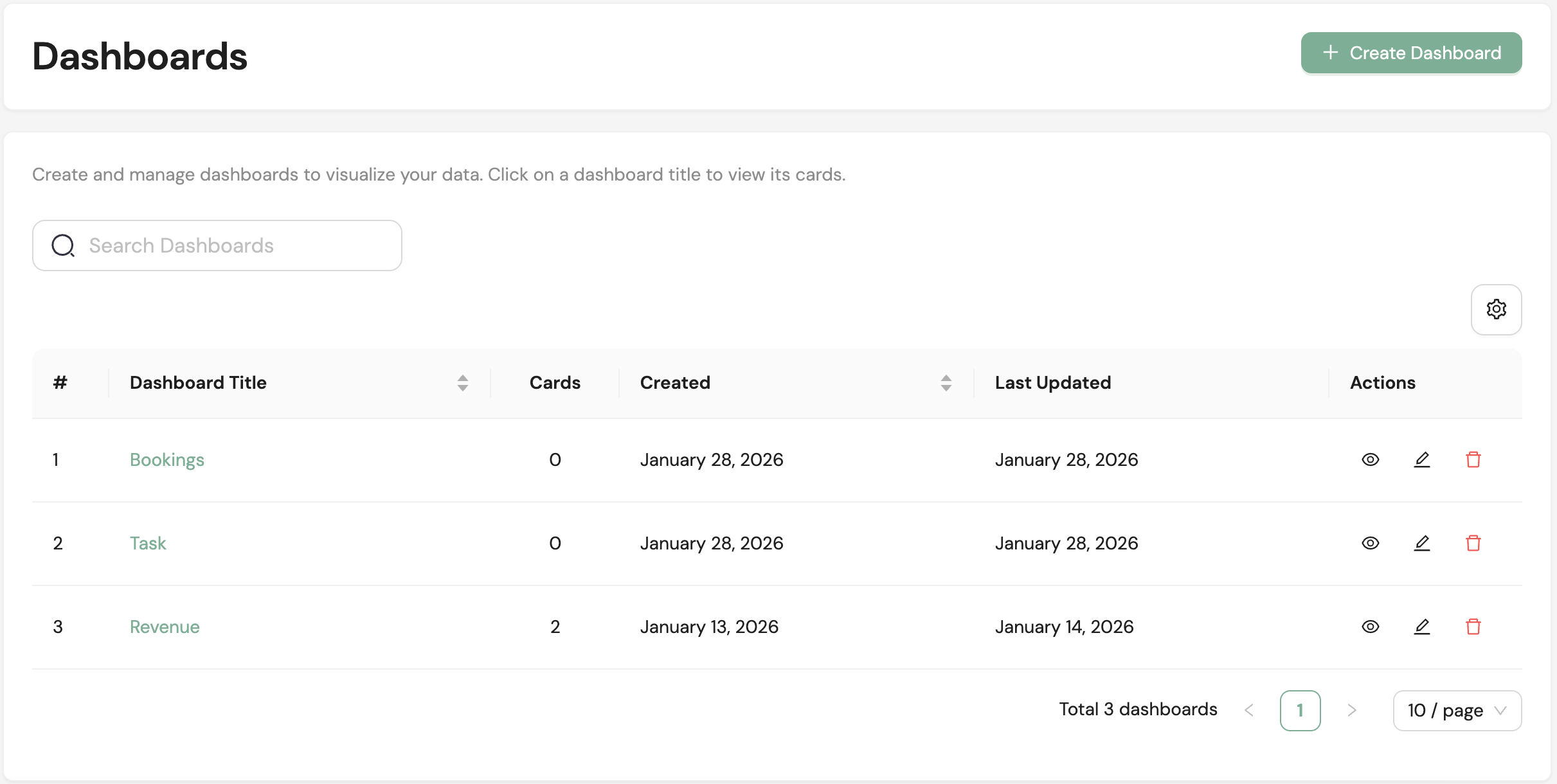
Task: Go to next page arrow
Action: (x=1351, y=710)
